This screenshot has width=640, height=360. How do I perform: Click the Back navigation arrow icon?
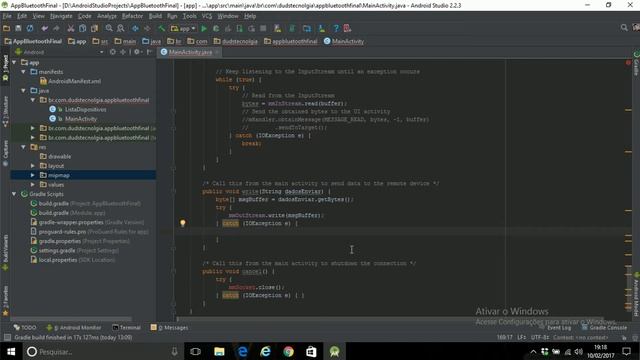[x=135, y=28]
